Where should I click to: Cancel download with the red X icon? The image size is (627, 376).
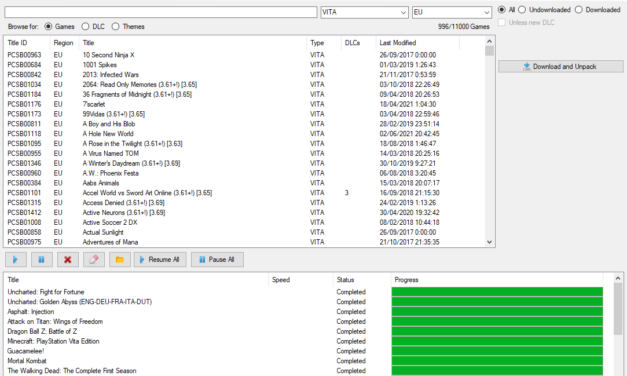point(68,260)
